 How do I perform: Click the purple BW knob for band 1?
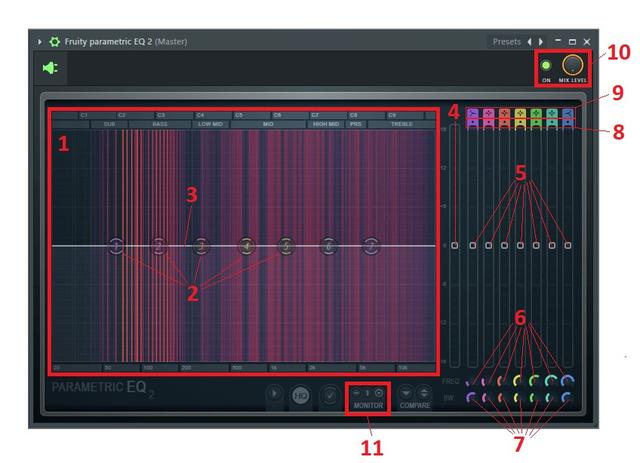click(471, 397)
